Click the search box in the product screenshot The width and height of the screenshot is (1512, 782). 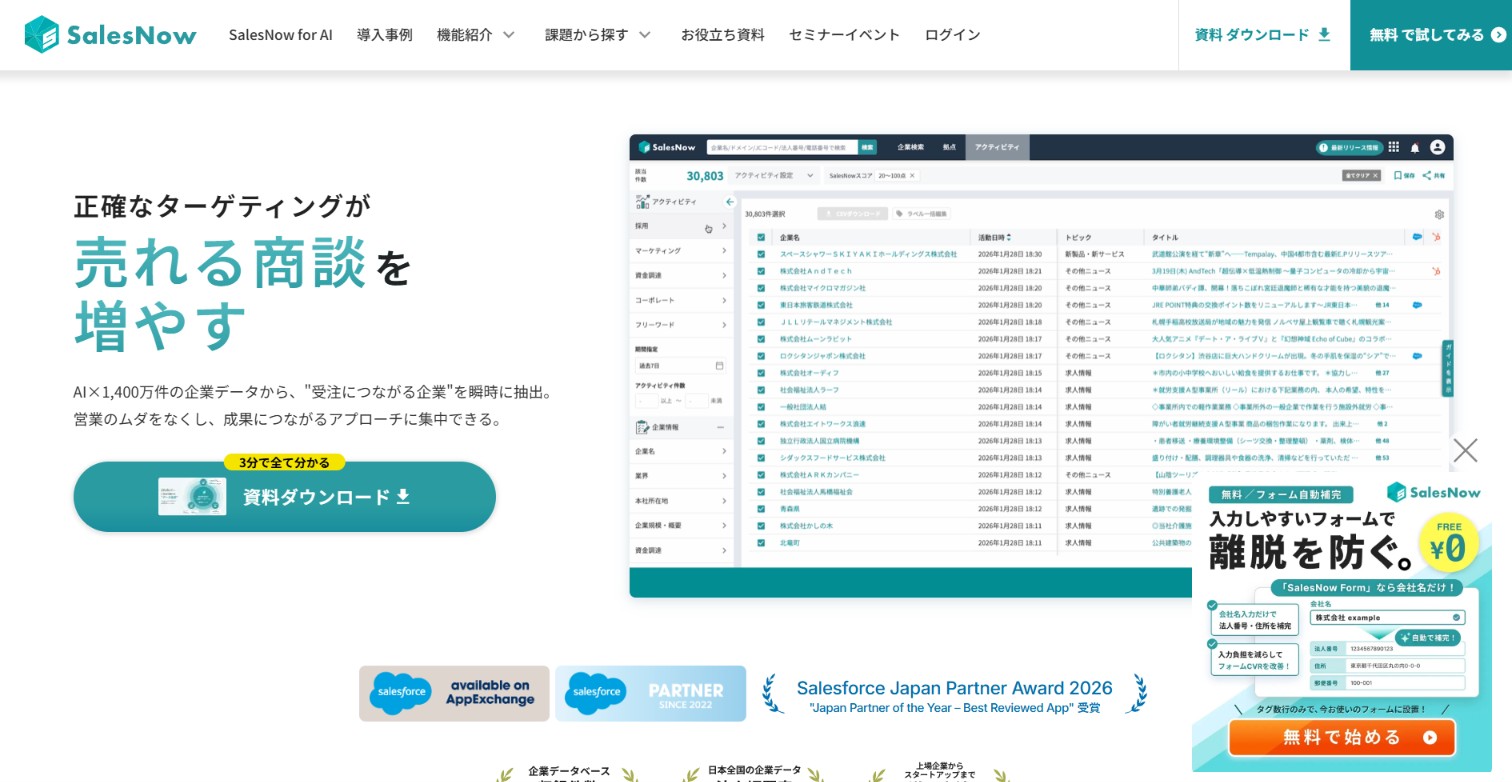pyautogui.click(x=782, y=147)
